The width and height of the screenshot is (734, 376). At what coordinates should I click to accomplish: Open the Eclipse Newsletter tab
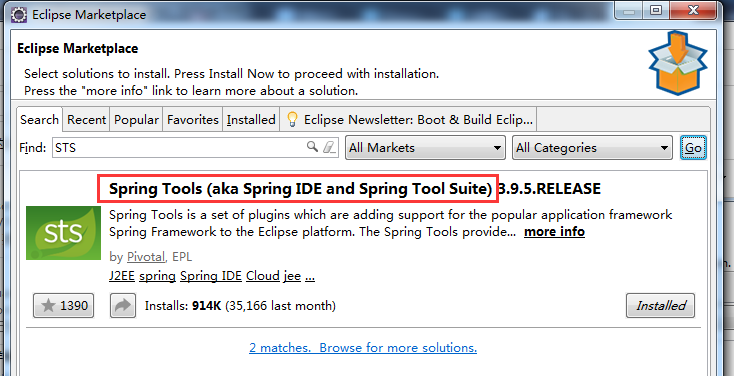tap(409, 120)
